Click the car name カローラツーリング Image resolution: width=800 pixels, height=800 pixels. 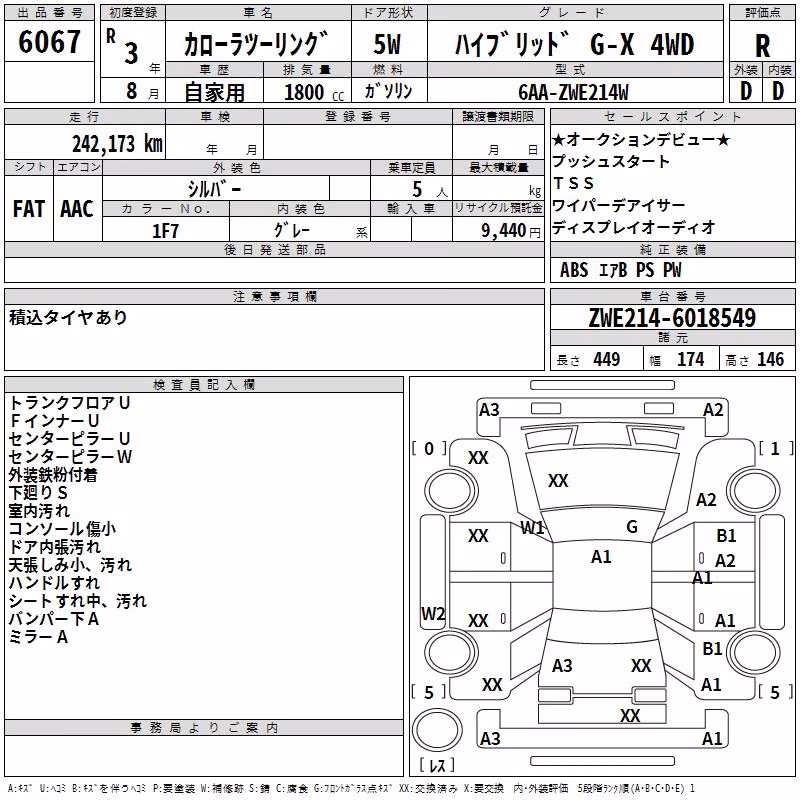click(255, 44)
